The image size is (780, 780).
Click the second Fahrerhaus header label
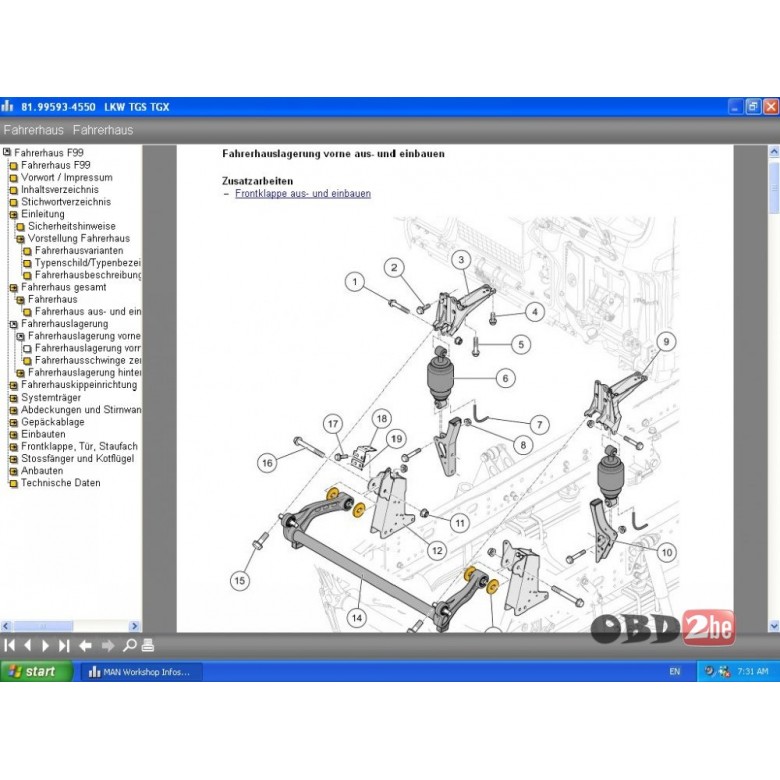(103, 130)
